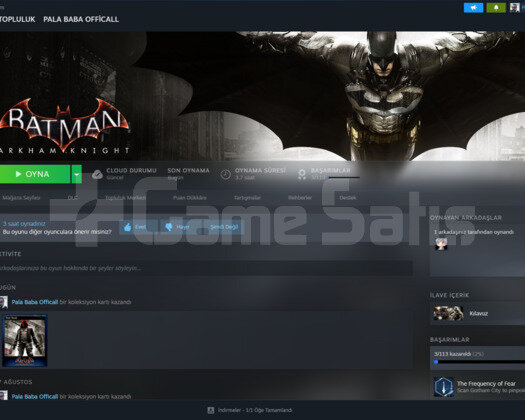Open the Mağaza Sayfası tab
525x420 pixels.
(x=21, y=198)
